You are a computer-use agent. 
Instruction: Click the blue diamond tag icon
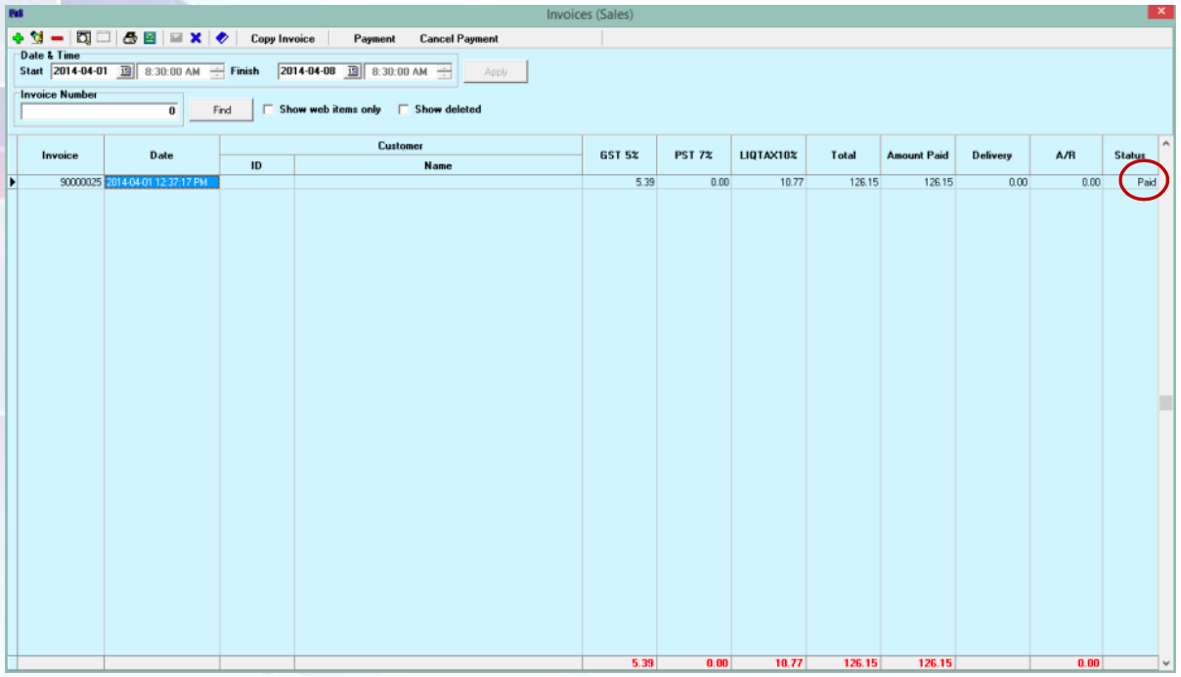tap(221, 38)
